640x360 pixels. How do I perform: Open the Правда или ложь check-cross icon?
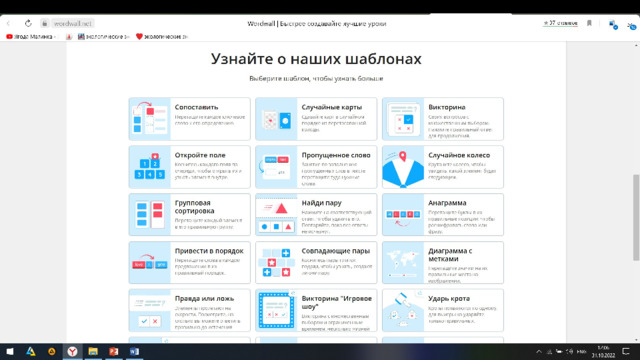point(150,310)
